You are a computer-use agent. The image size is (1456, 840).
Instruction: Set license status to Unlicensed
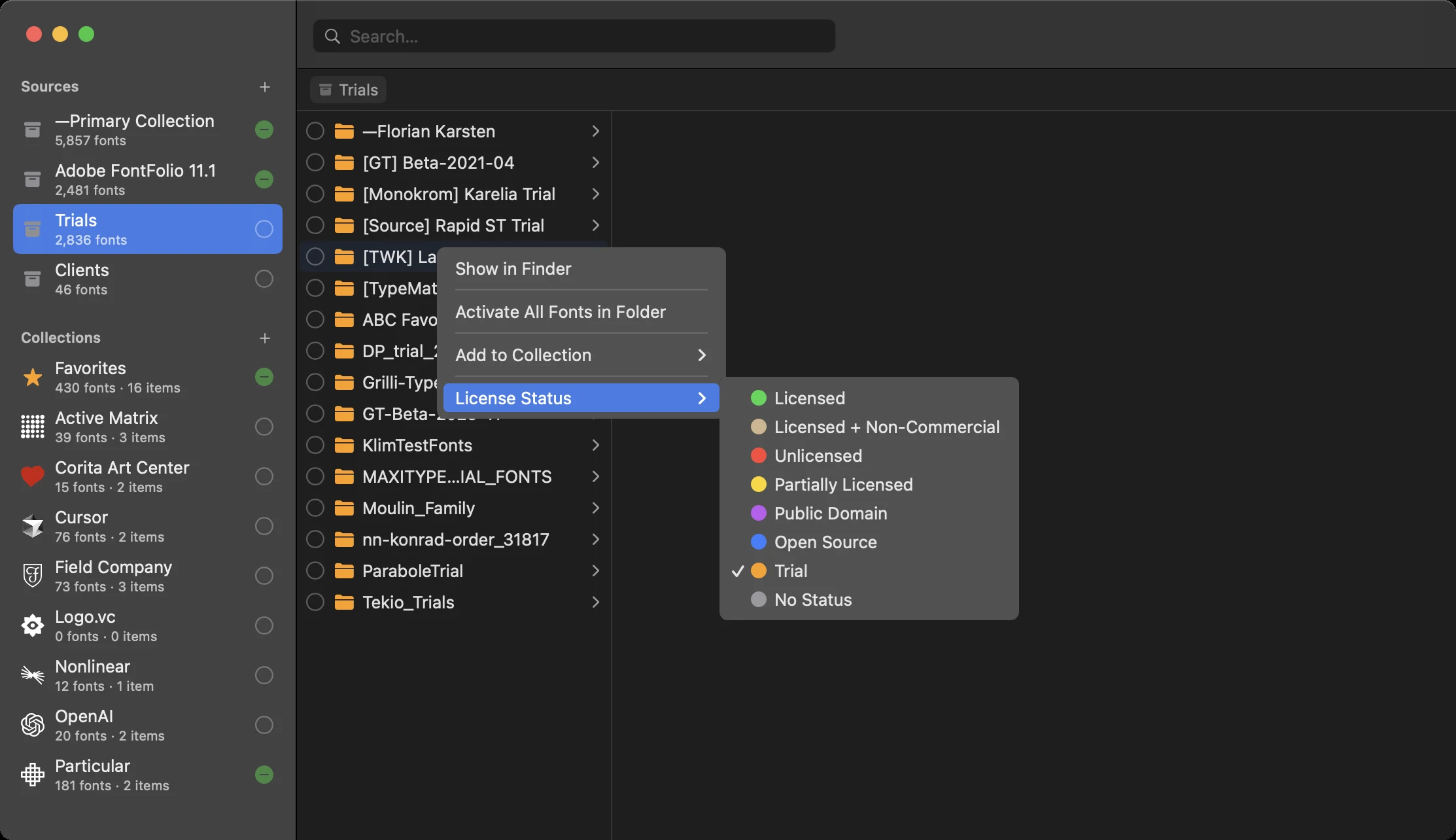(869, 455)
